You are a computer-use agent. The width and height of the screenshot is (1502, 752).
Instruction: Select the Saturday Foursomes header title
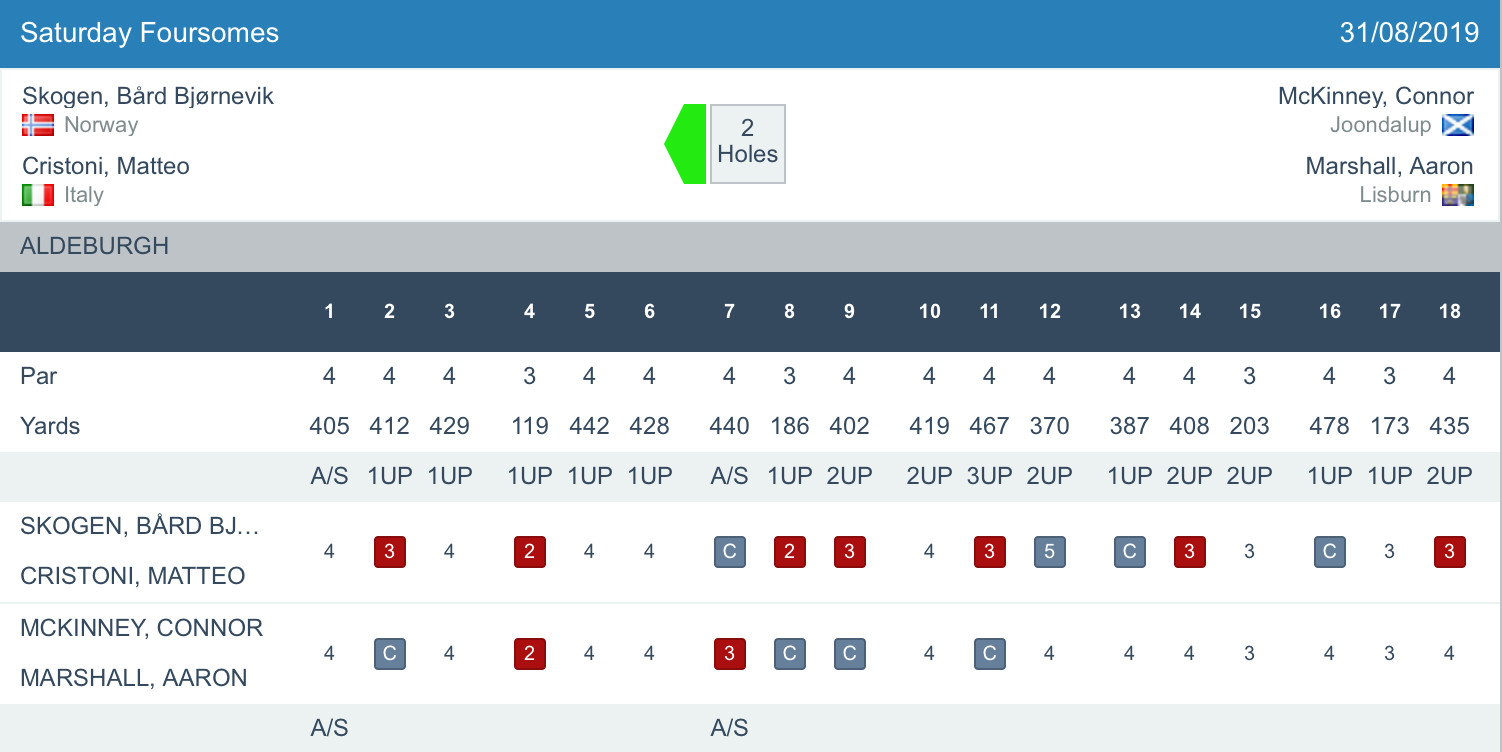coord(150,33)
